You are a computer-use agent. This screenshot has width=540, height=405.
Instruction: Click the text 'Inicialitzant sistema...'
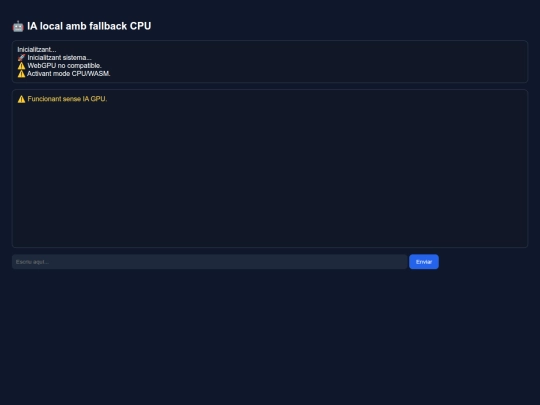pos(60,58)
